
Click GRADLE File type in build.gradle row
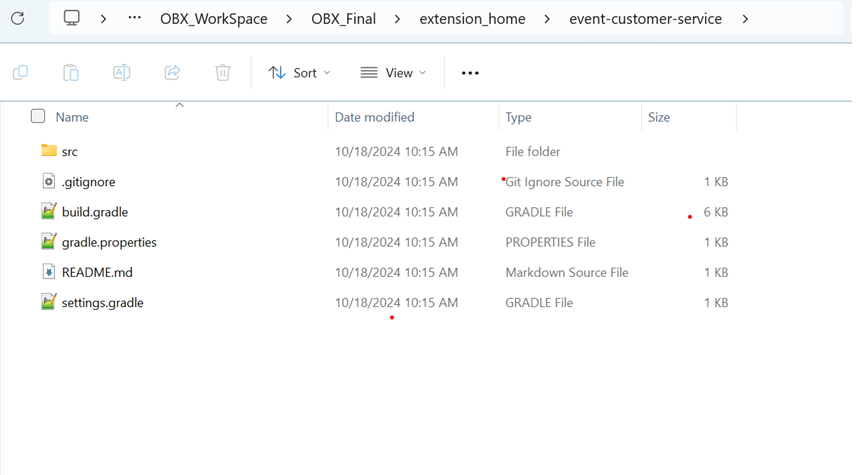(x=539, y=212)
